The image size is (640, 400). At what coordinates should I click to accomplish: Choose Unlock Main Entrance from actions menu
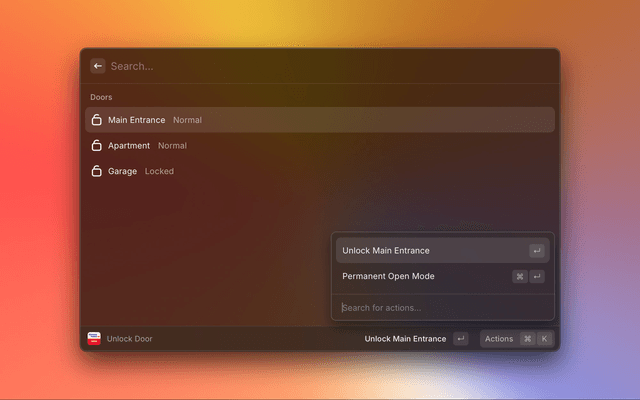[386, 251]
